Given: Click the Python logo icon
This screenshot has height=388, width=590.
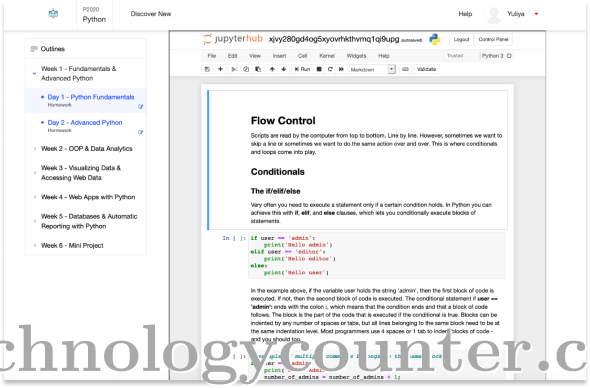Looking at the screenshot, I should pos(435,39).
